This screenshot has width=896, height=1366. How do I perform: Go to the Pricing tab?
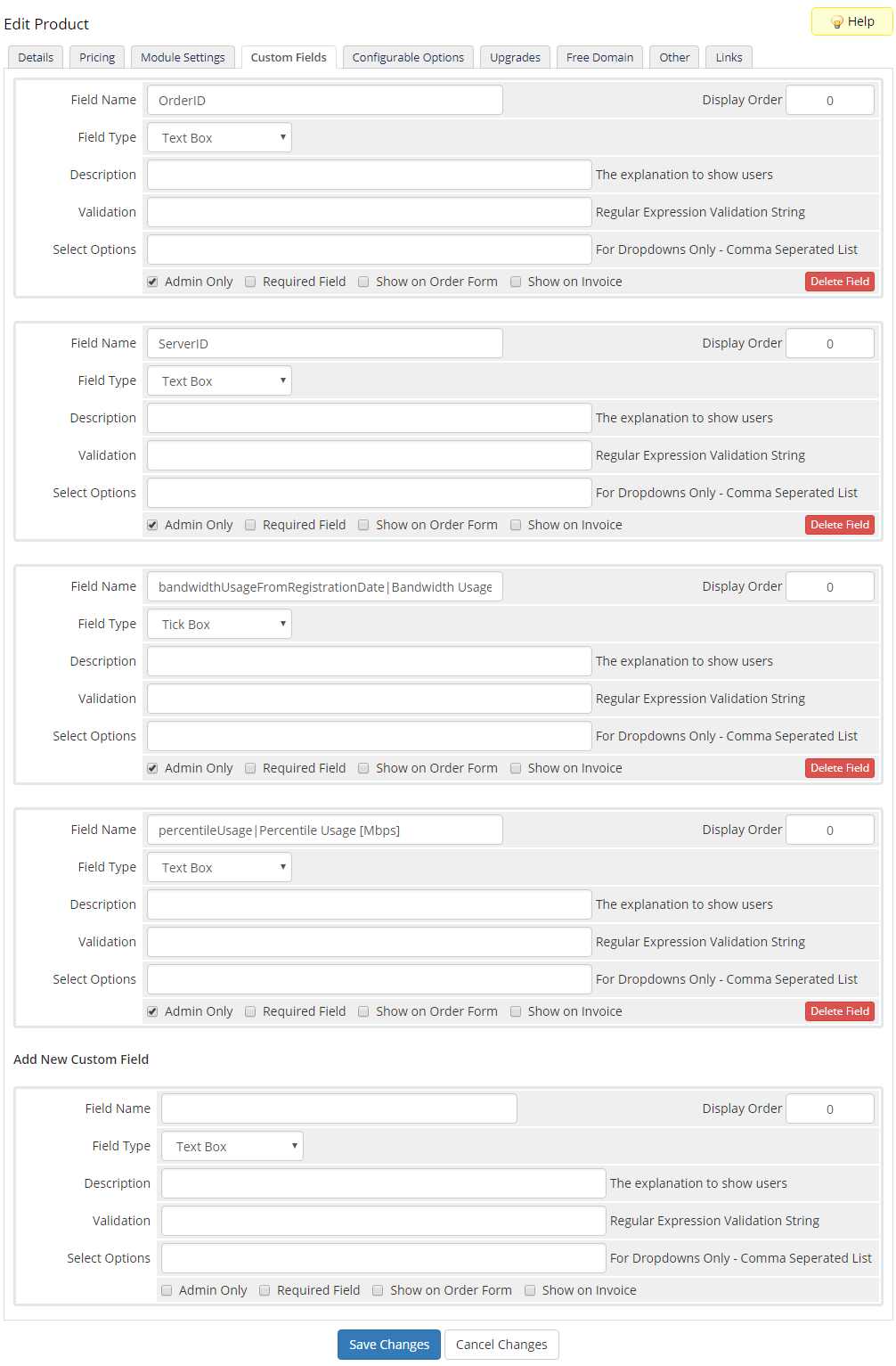click(x=97, y=57)
